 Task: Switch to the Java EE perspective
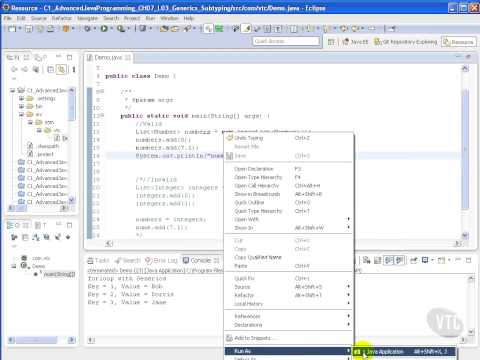coord(355,42)
